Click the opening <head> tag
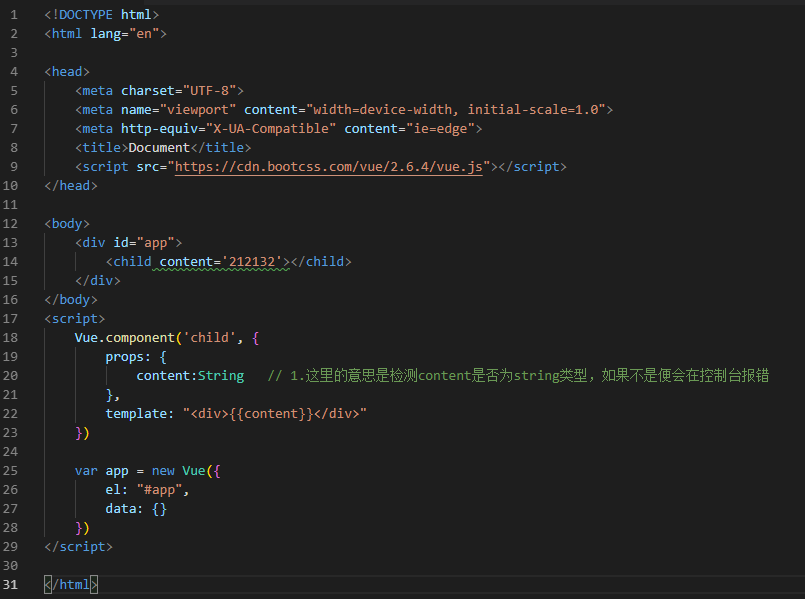This screenshot has width=805, height=599. [x=67, y=72]
